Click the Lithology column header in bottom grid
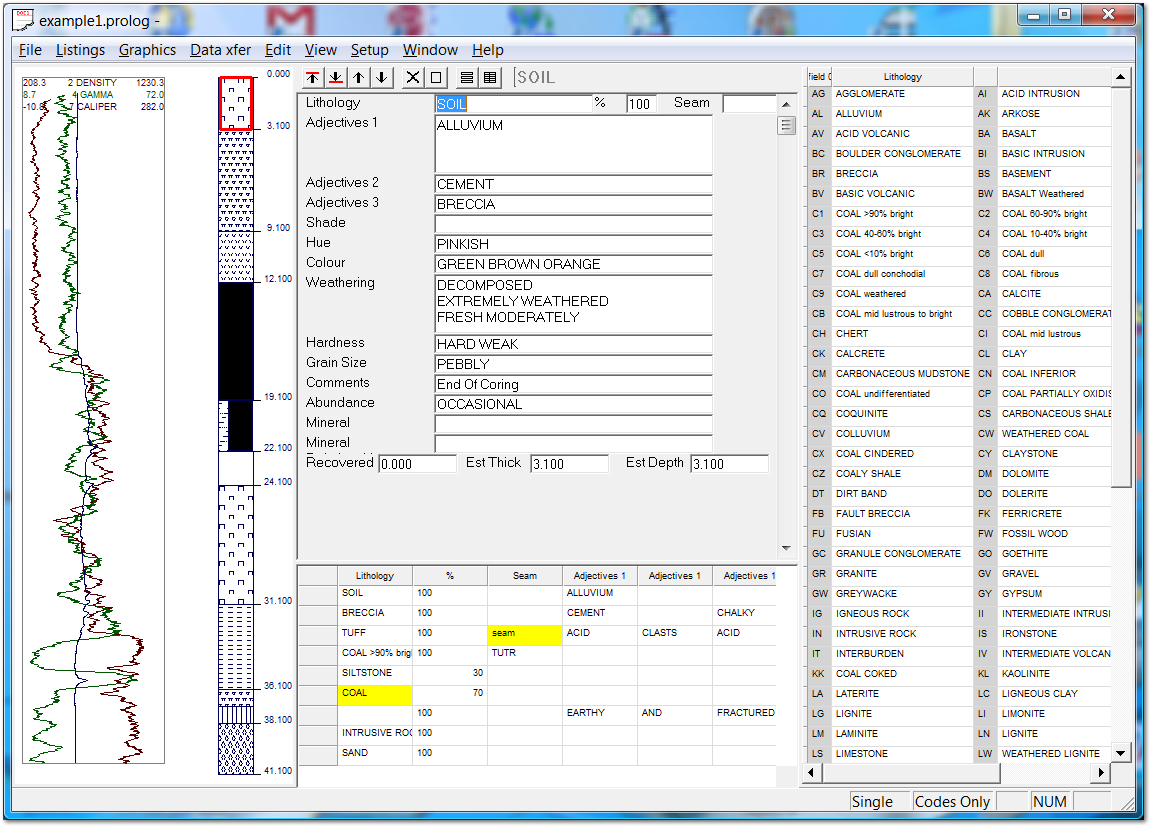This screenshot has width=1152, height=828. 375,576
